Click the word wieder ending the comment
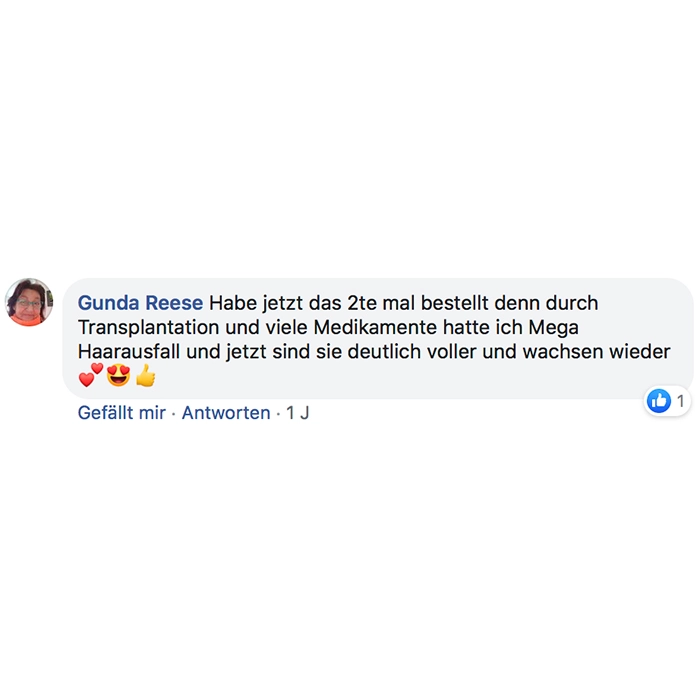The width and height of the screenshot is (700, 700). tap(640, 351)
